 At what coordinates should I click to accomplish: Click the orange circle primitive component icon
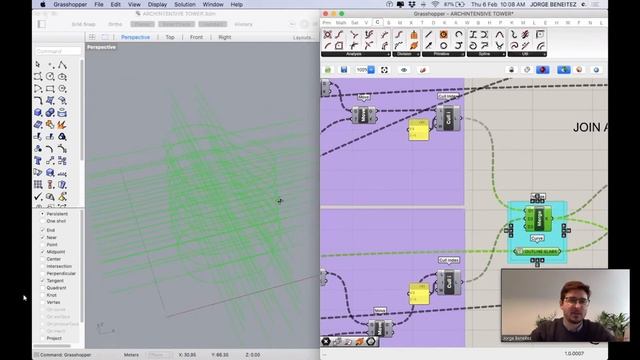(444, 35)
